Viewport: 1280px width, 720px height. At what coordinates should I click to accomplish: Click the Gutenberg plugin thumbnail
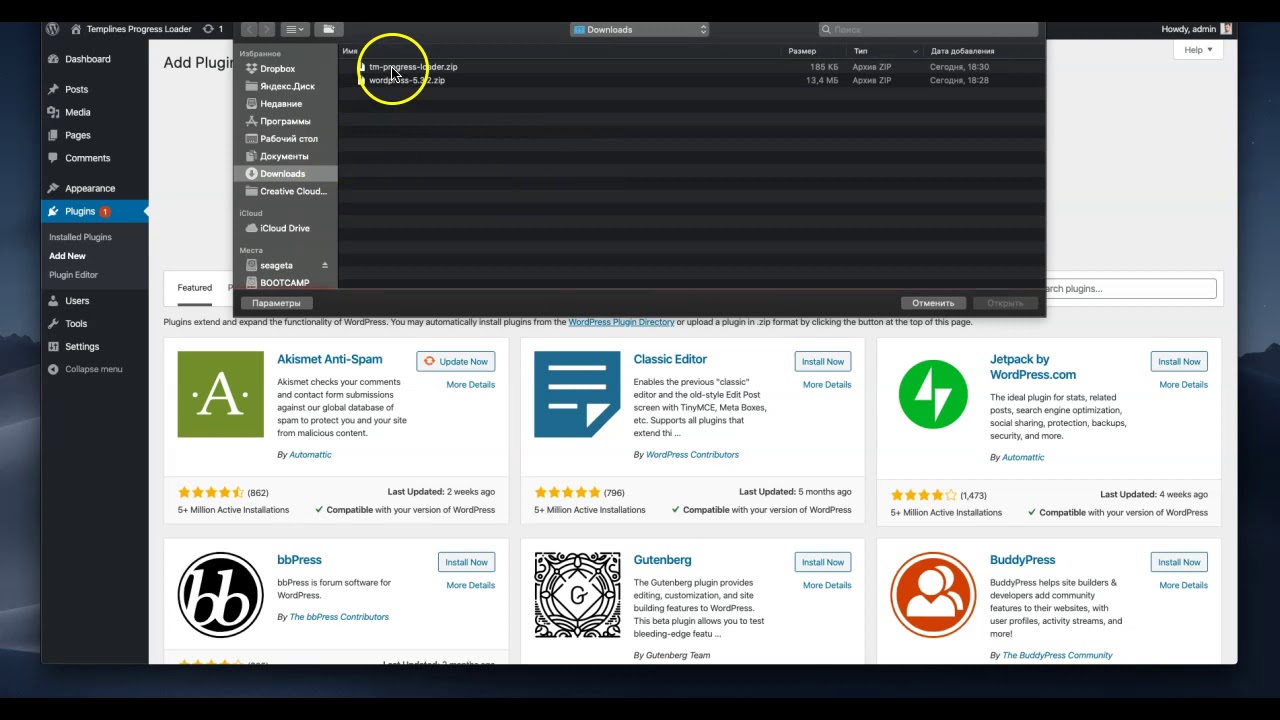pyautogui.click(x=577, y=594)
